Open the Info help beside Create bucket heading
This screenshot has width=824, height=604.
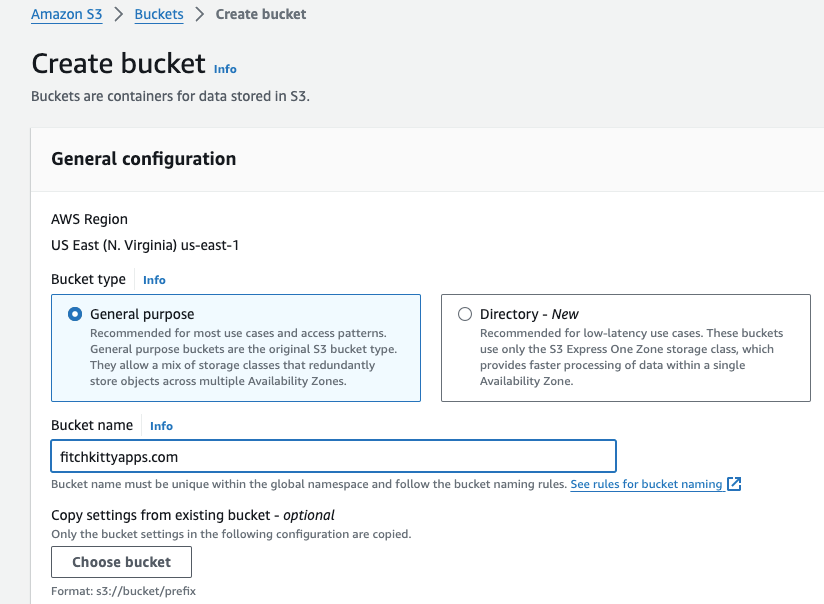tap(225, 69)
